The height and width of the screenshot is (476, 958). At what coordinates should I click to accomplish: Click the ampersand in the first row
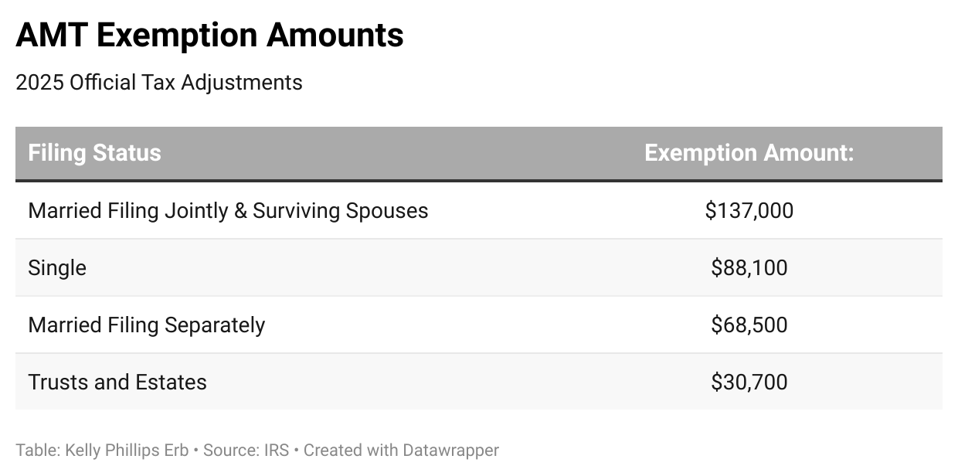239,211
